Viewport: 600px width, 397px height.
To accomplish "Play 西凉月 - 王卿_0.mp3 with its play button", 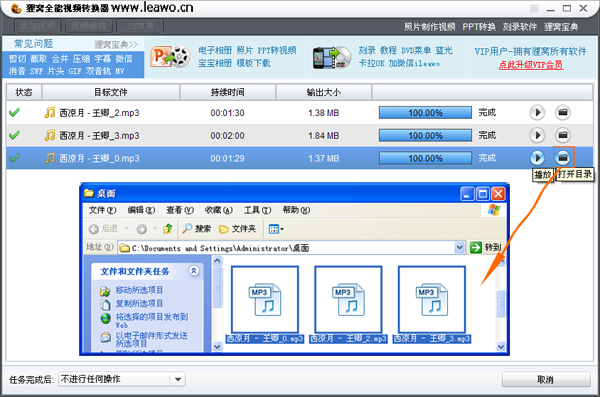I will click(537, 158).
